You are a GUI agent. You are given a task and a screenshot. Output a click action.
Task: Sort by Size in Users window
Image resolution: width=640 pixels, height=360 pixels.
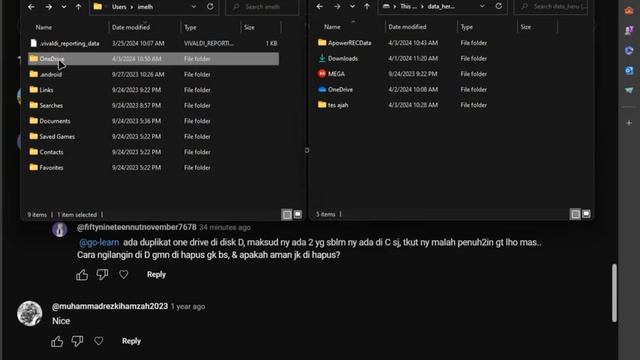(249, 27)
